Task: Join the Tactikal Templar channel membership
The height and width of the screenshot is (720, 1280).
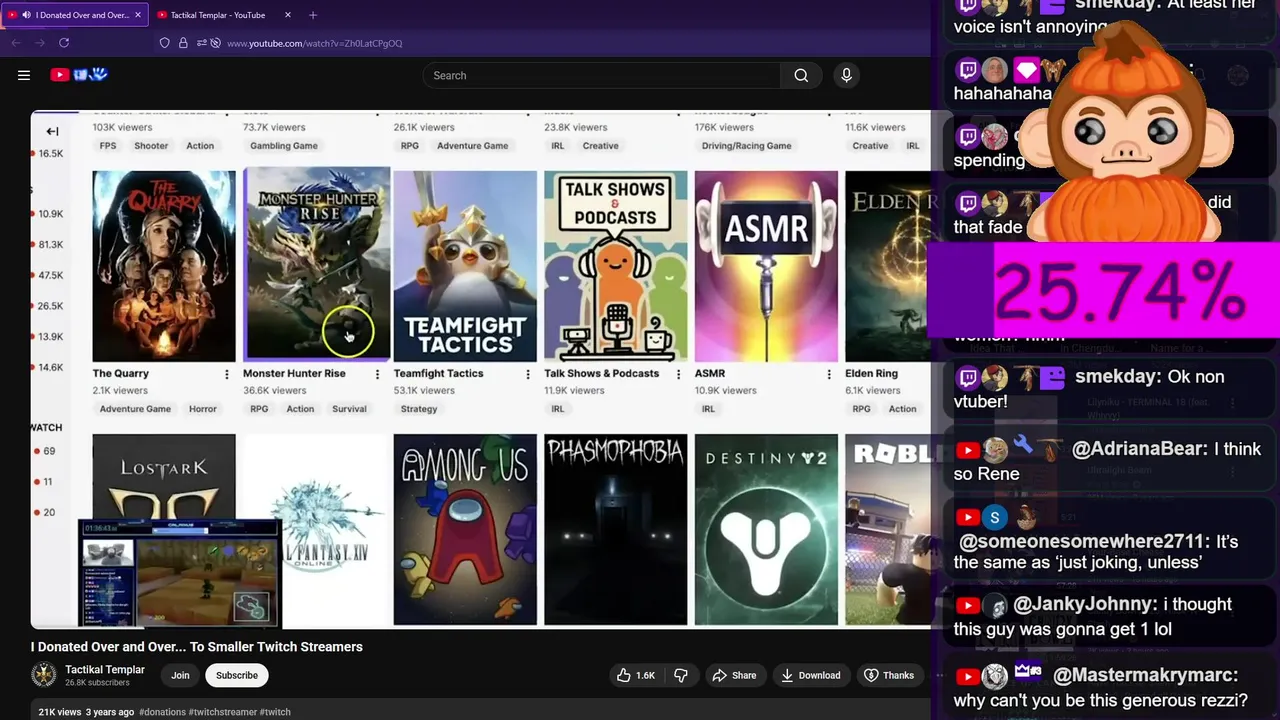Action: click(x=180, y=675)
